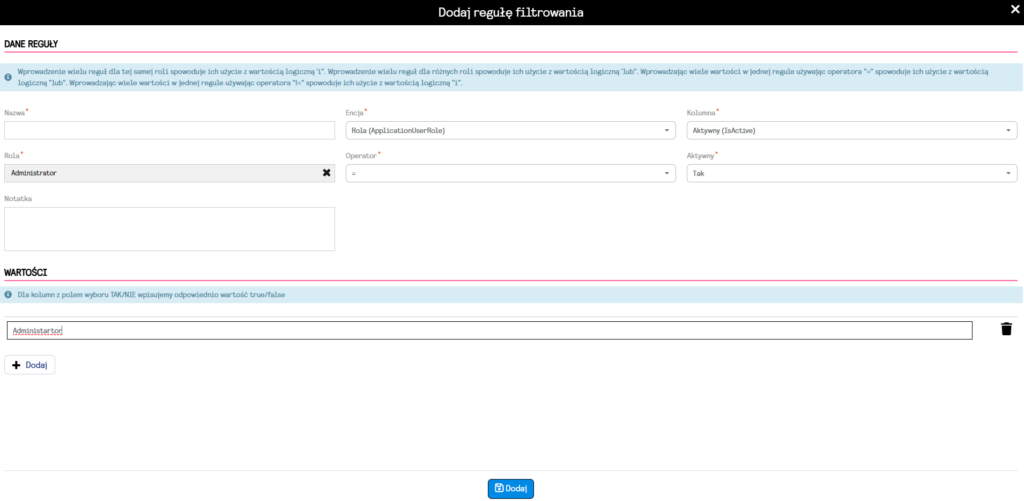Click into the Notatka text area
Image resolution: width=1024 pixels, height=501 pixels.
(x=169, y=229)
